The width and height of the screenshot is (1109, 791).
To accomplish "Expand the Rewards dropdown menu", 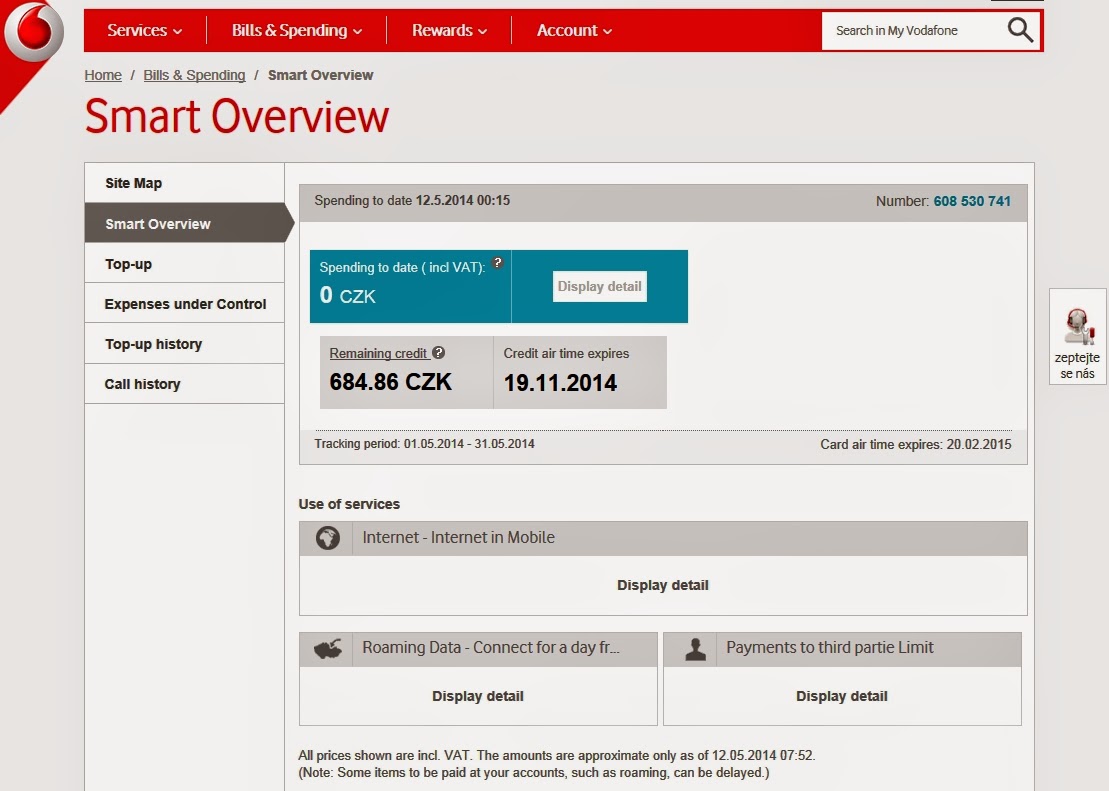I will (x=449, y=30).
